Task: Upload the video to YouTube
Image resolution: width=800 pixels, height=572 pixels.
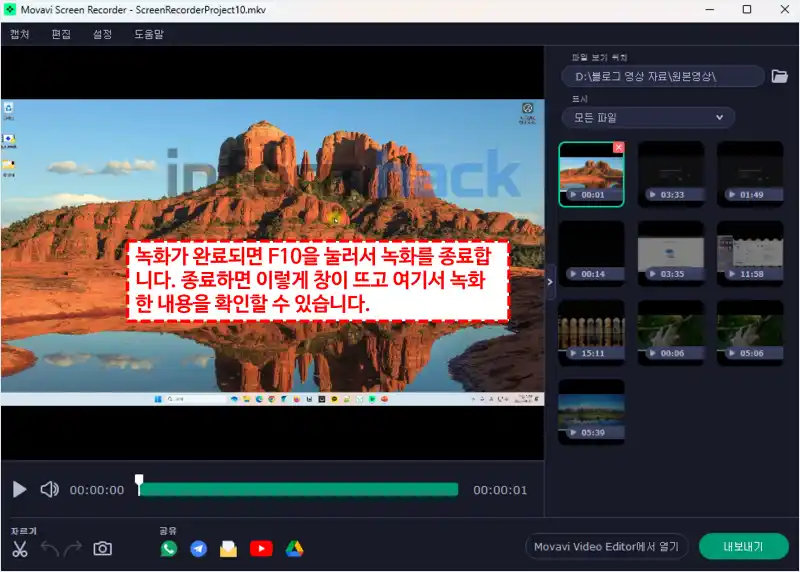Action: point(261,549)
